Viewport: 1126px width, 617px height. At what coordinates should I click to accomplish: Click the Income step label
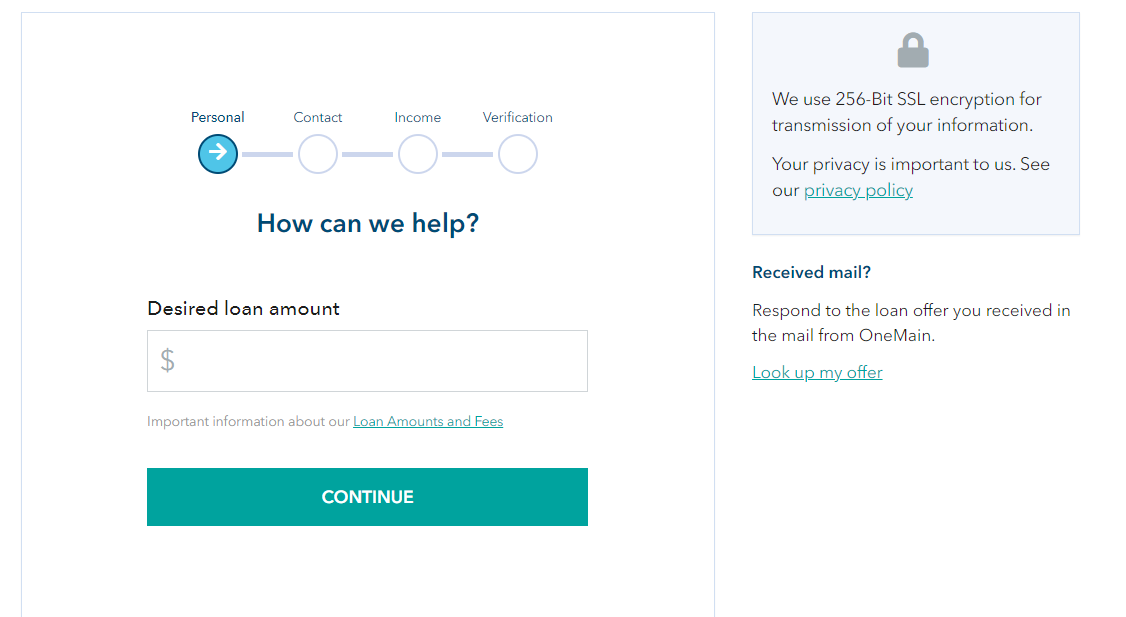(417, 117)
